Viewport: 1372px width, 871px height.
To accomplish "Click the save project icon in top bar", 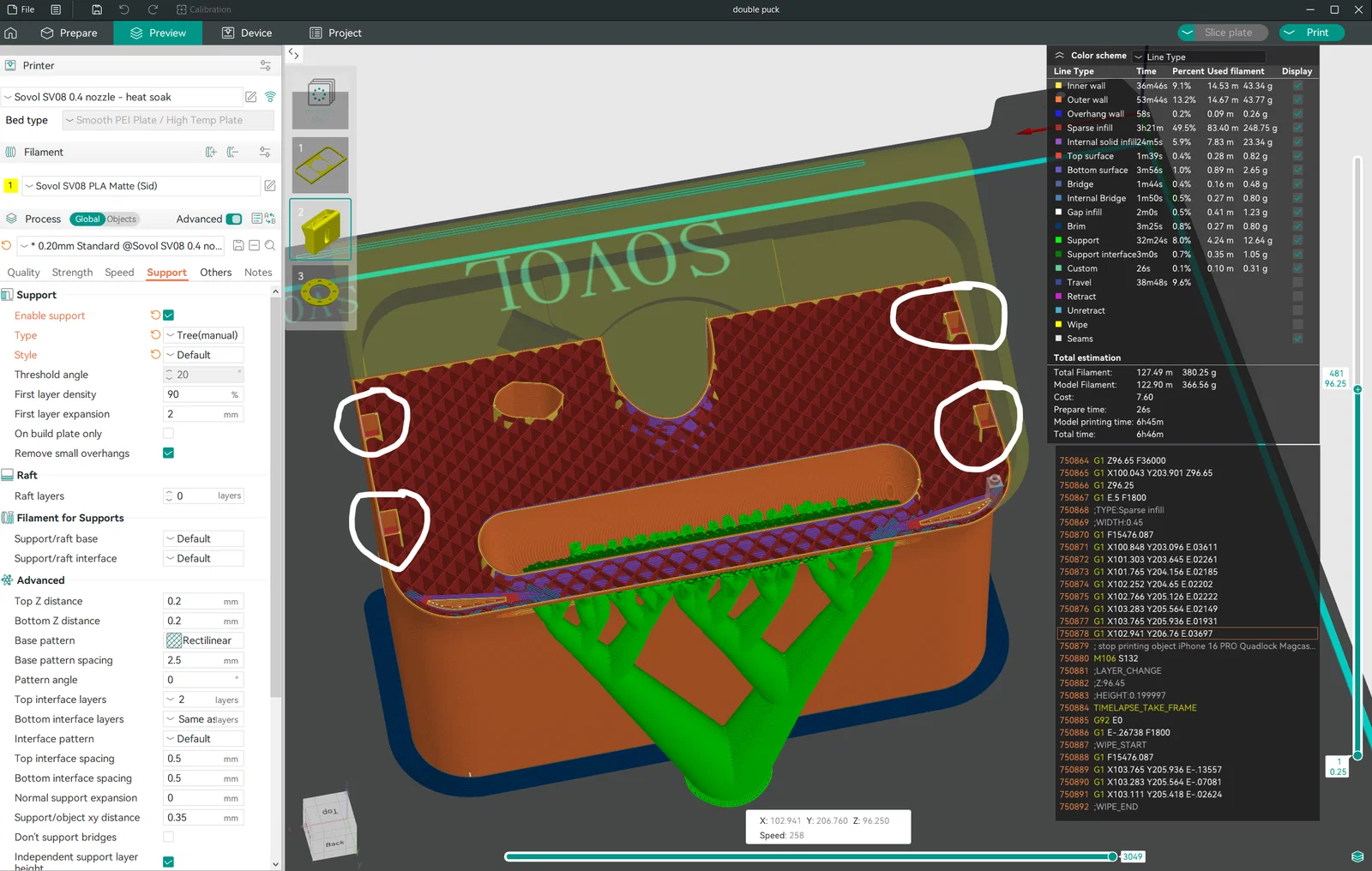I will (x=97, y=9).
